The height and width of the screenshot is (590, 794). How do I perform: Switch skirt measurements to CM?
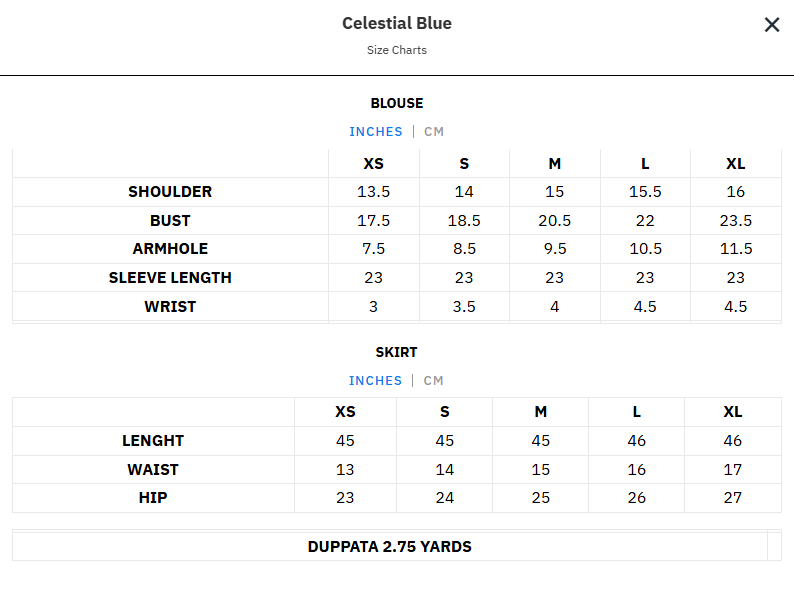click(433, 381)
